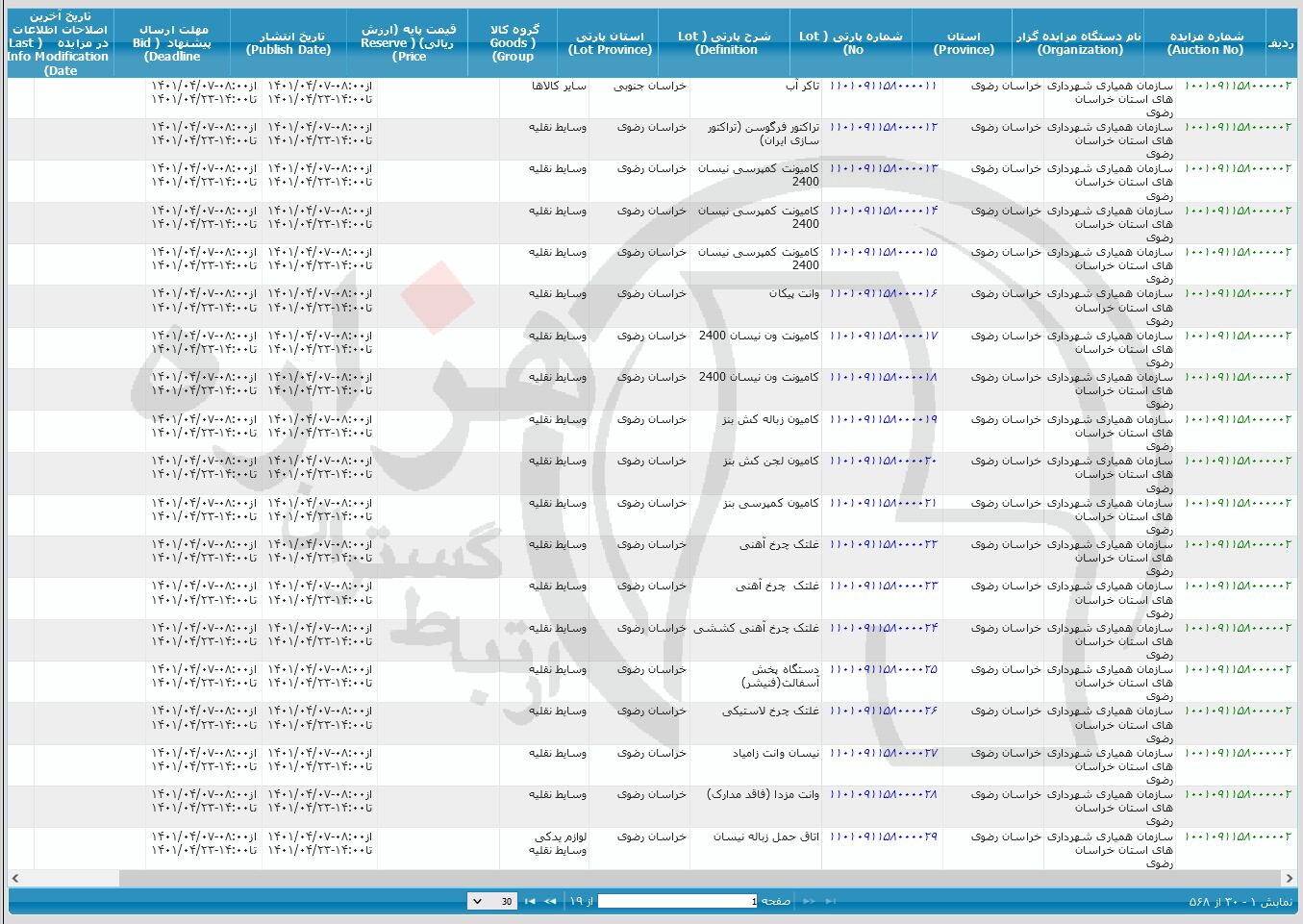Viewport: 1303px width, 924px height.
Task: Select the دستگاه پخش آسفالت description cell
Action: click(x=756, y=682)
